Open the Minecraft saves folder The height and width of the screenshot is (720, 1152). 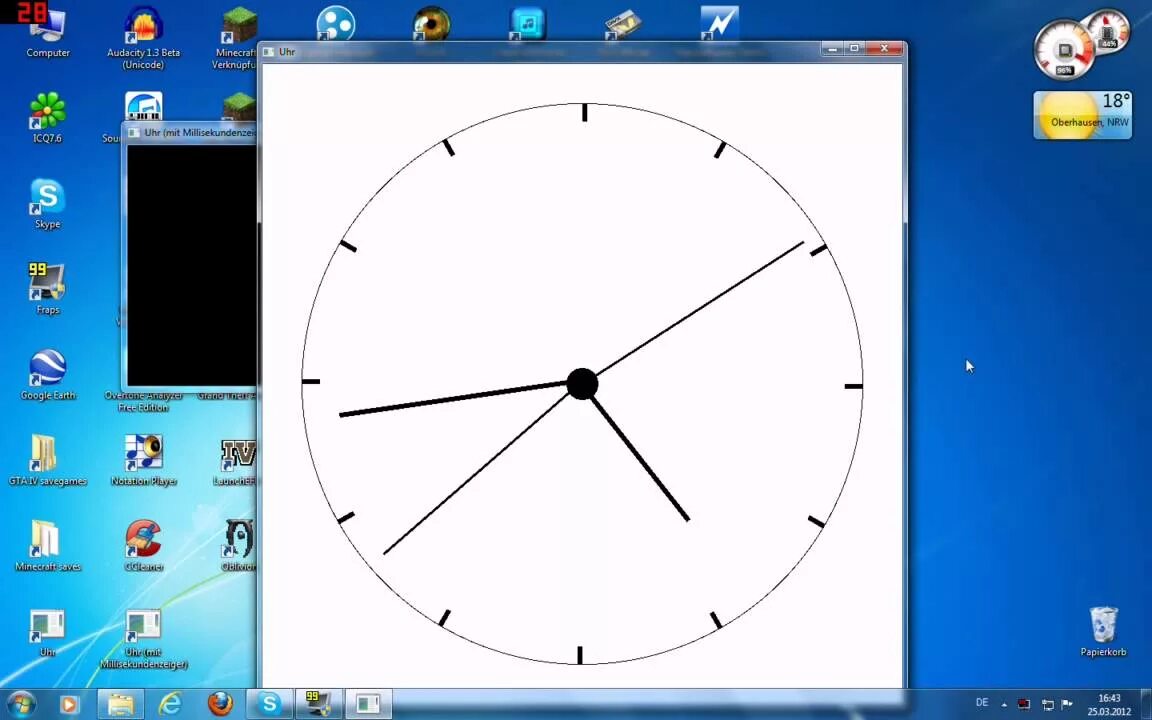[48, 546]
